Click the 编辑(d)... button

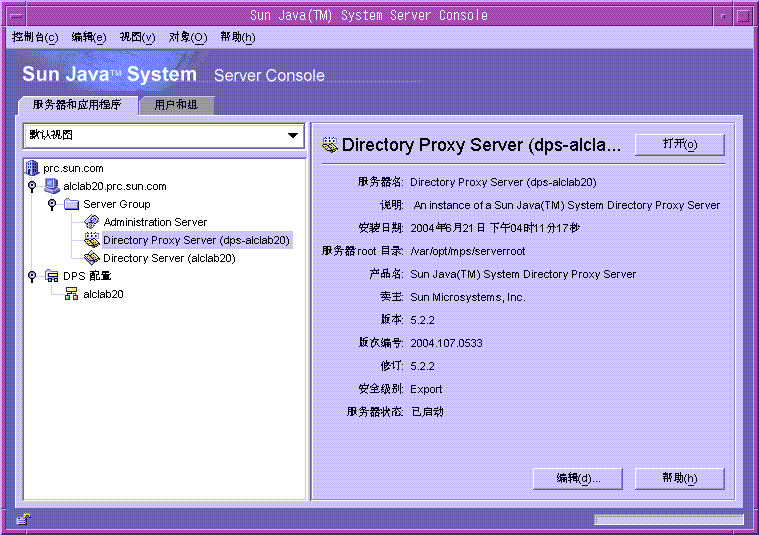578,478
